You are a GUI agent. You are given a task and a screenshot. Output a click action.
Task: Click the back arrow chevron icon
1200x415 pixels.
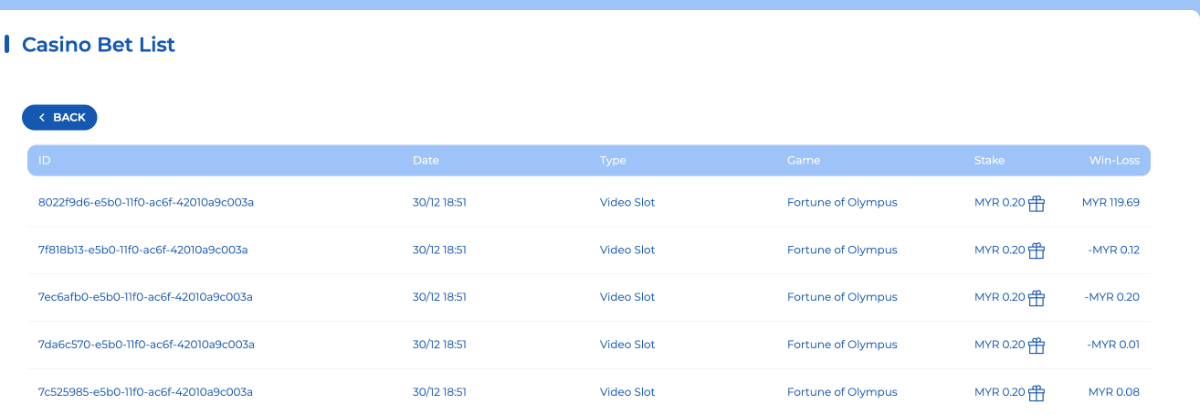tap(42, 118)
